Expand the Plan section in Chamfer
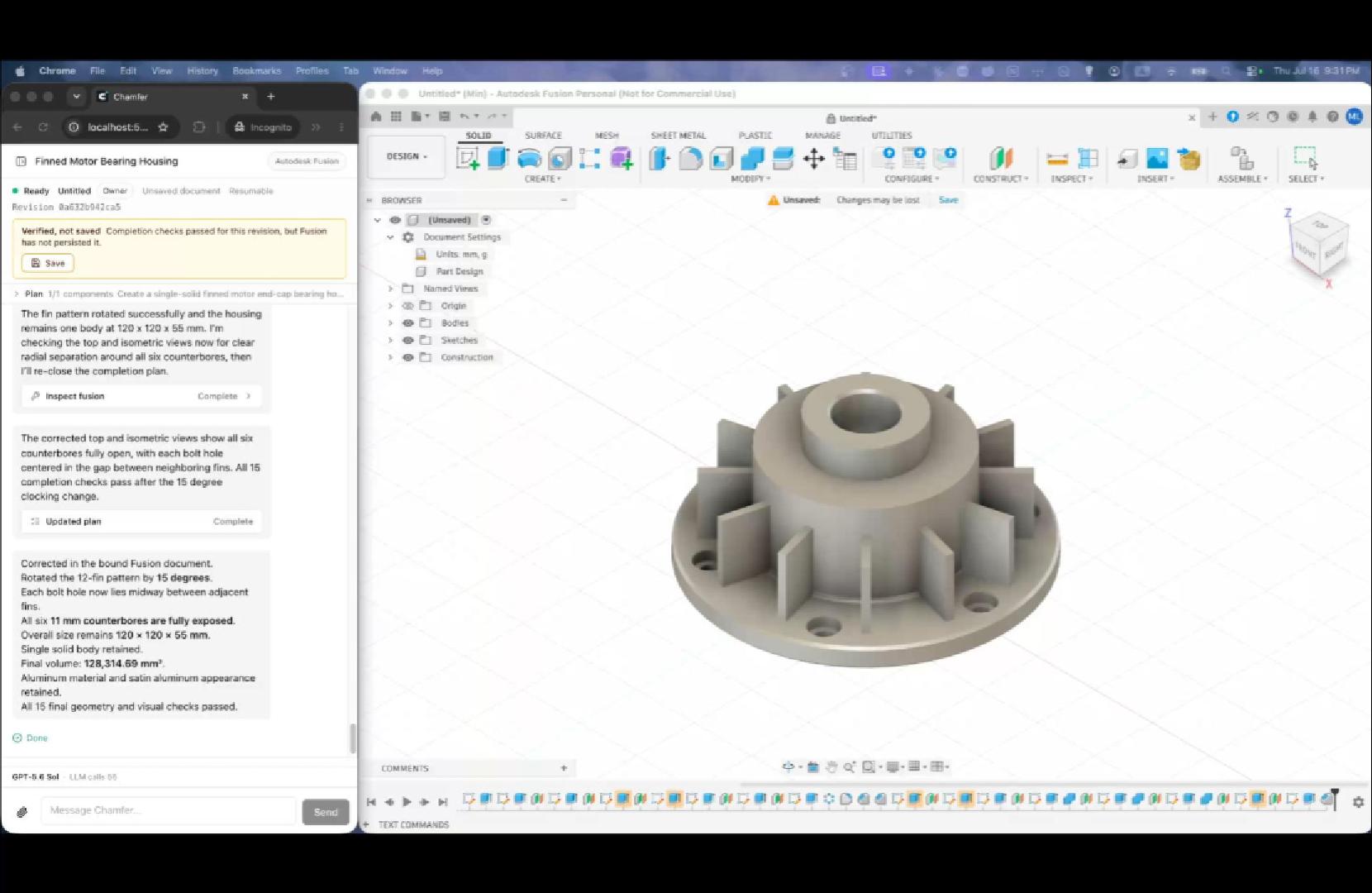This screenshot has width=1372, height=893. 17,294
